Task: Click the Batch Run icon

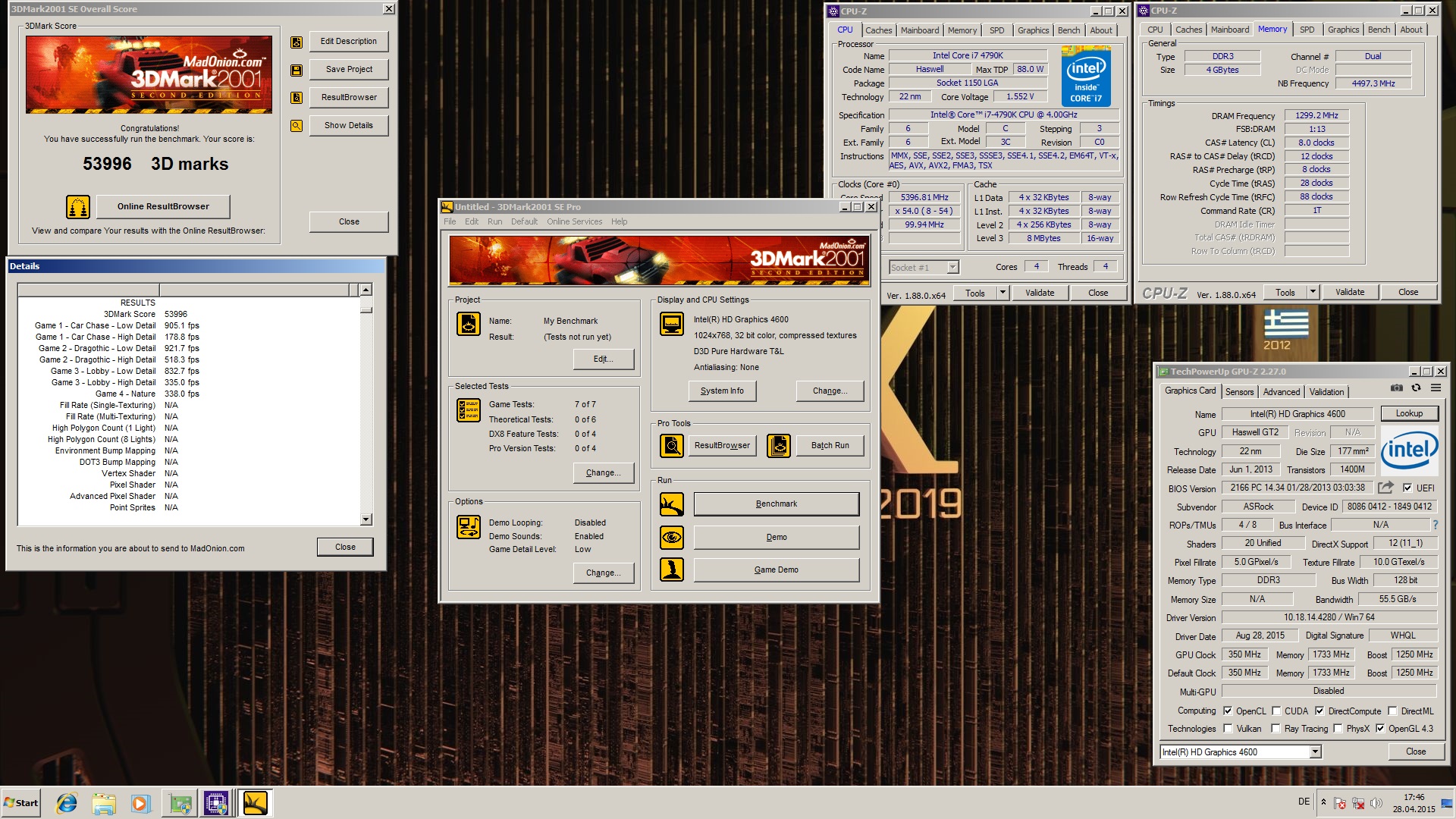Action: pyautogui.click(x=779, y=446)
